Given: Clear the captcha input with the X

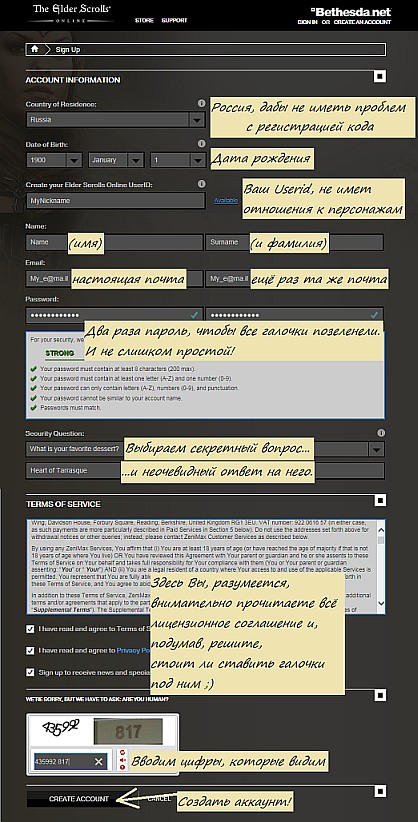Looking at the screenshot, I should pos(98,762).
